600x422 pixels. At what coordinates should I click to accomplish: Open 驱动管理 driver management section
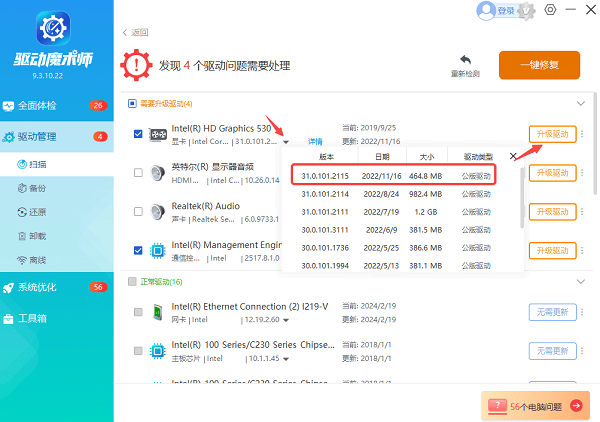click(57, 137)
